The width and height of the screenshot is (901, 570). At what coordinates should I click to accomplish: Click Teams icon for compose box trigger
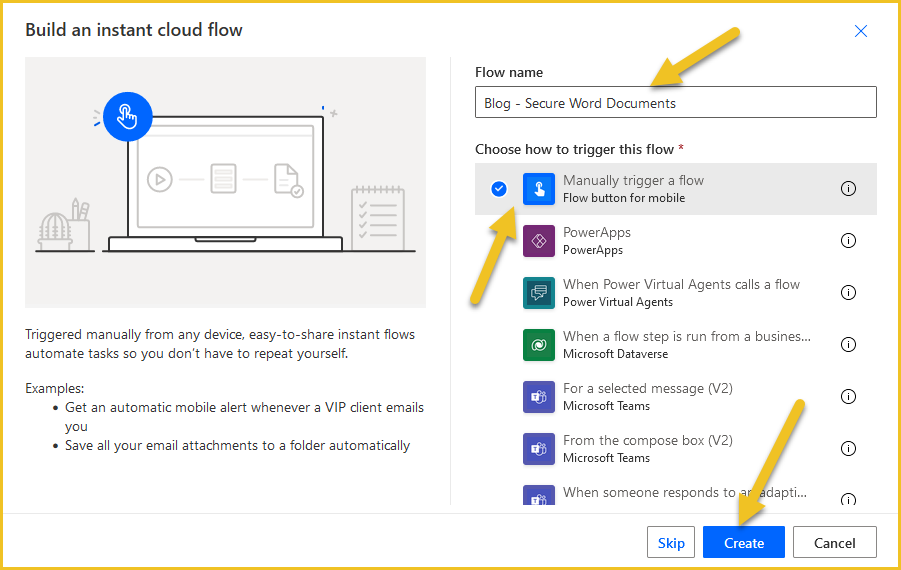click(539, 449)
